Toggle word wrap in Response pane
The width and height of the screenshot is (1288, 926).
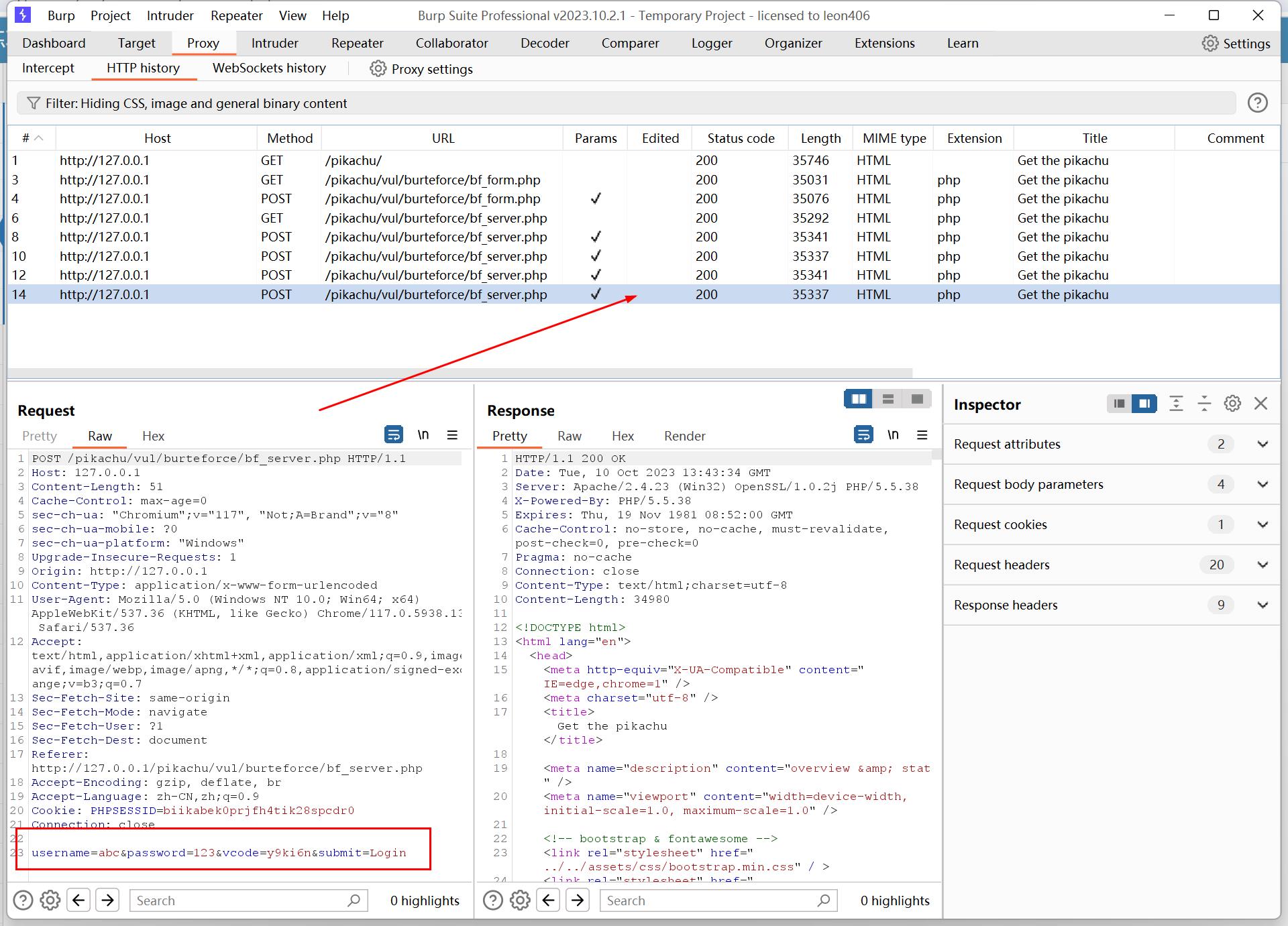863,435
